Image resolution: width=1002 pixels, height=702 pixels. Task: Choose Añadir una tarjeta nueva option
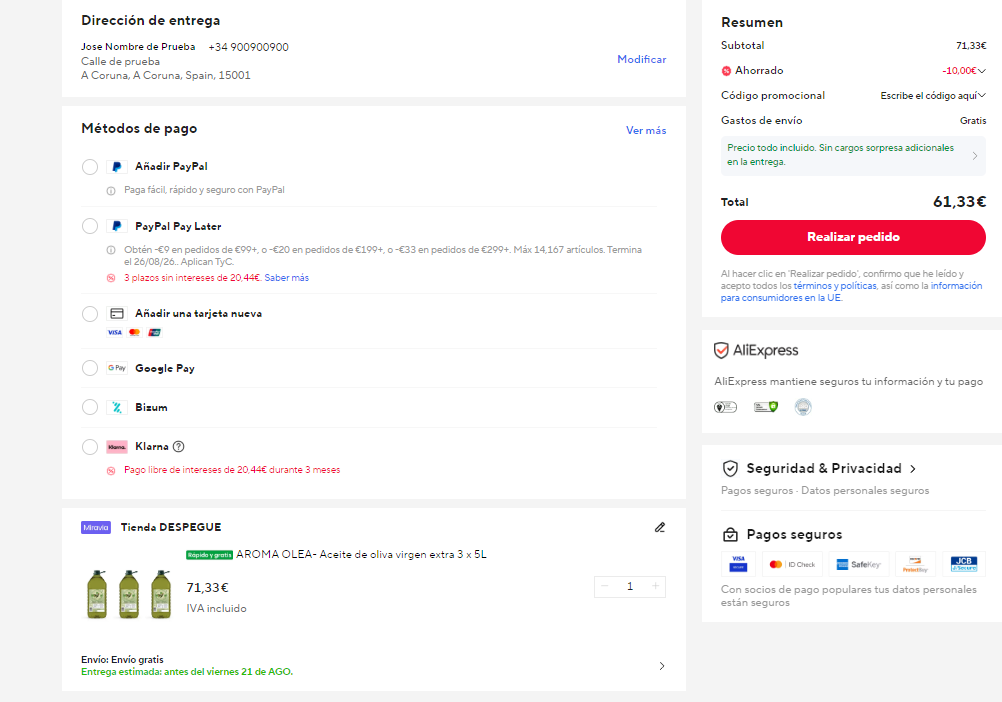pyautogui.click(x=89, y=314)
